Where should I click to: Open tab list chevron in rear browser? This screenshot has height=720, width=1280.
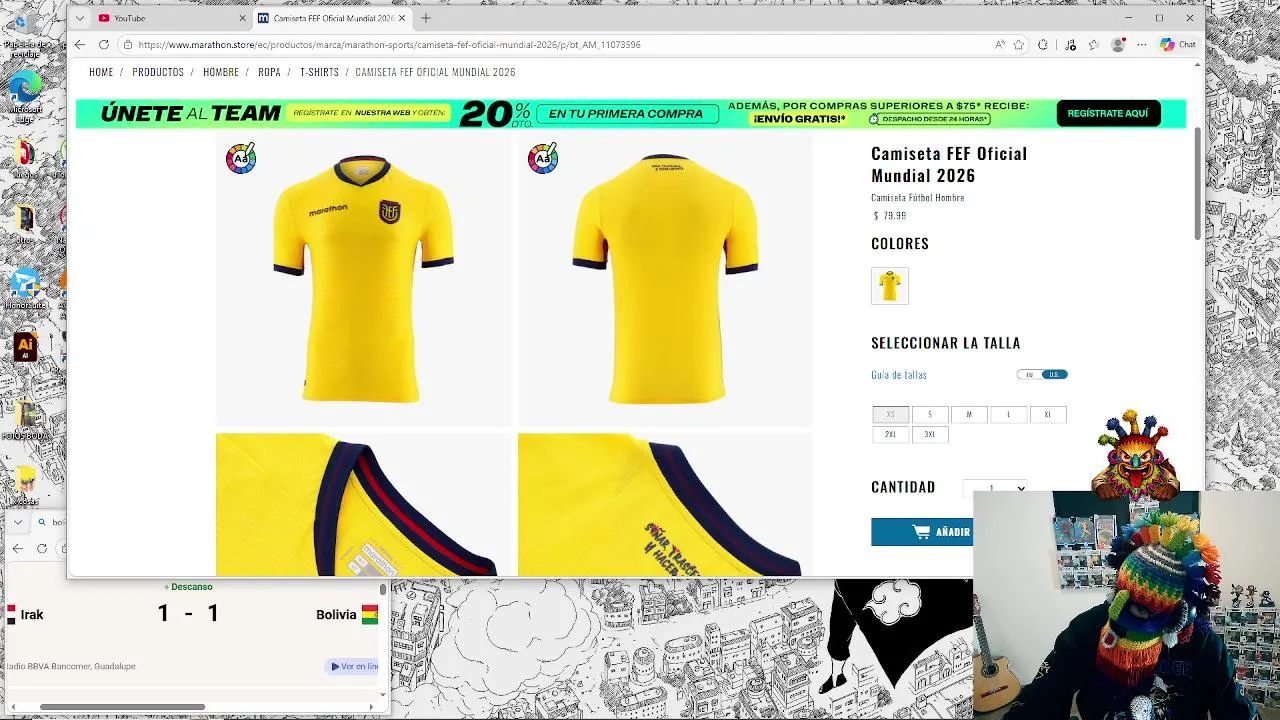[x=18, y=522]
